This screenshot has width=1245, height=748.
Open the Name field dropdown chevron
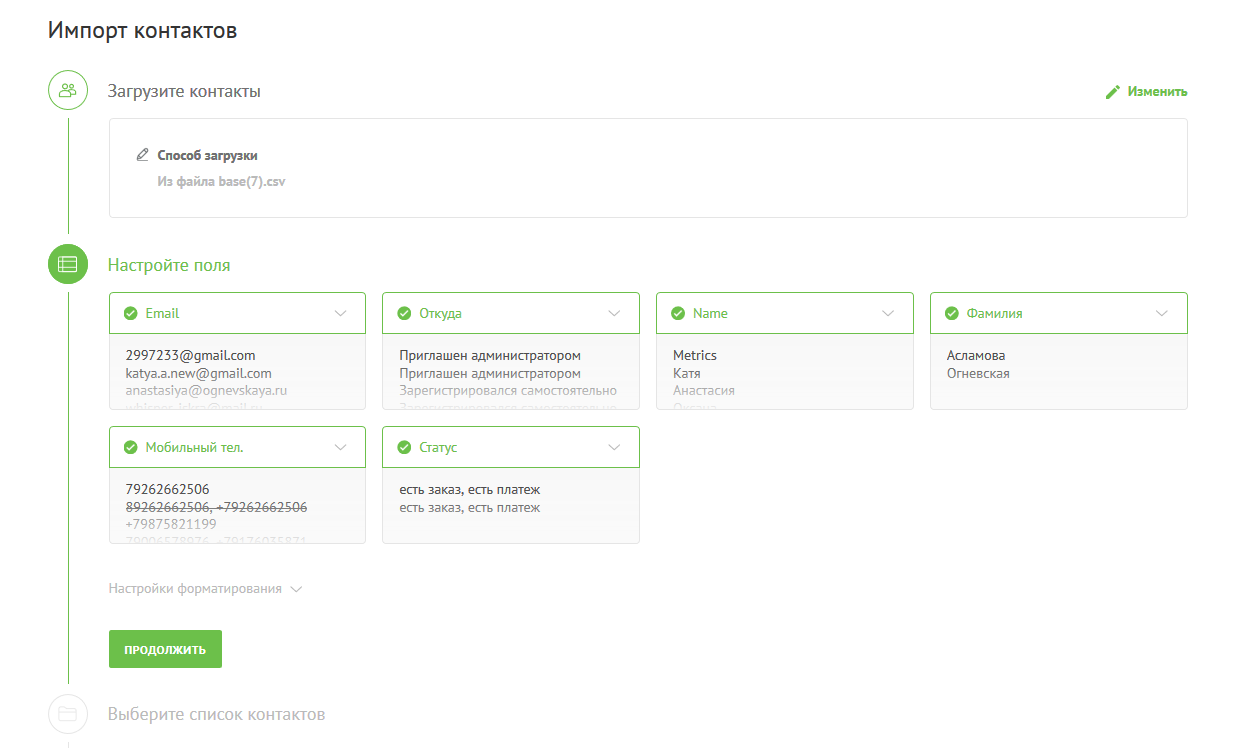(888, 313)
